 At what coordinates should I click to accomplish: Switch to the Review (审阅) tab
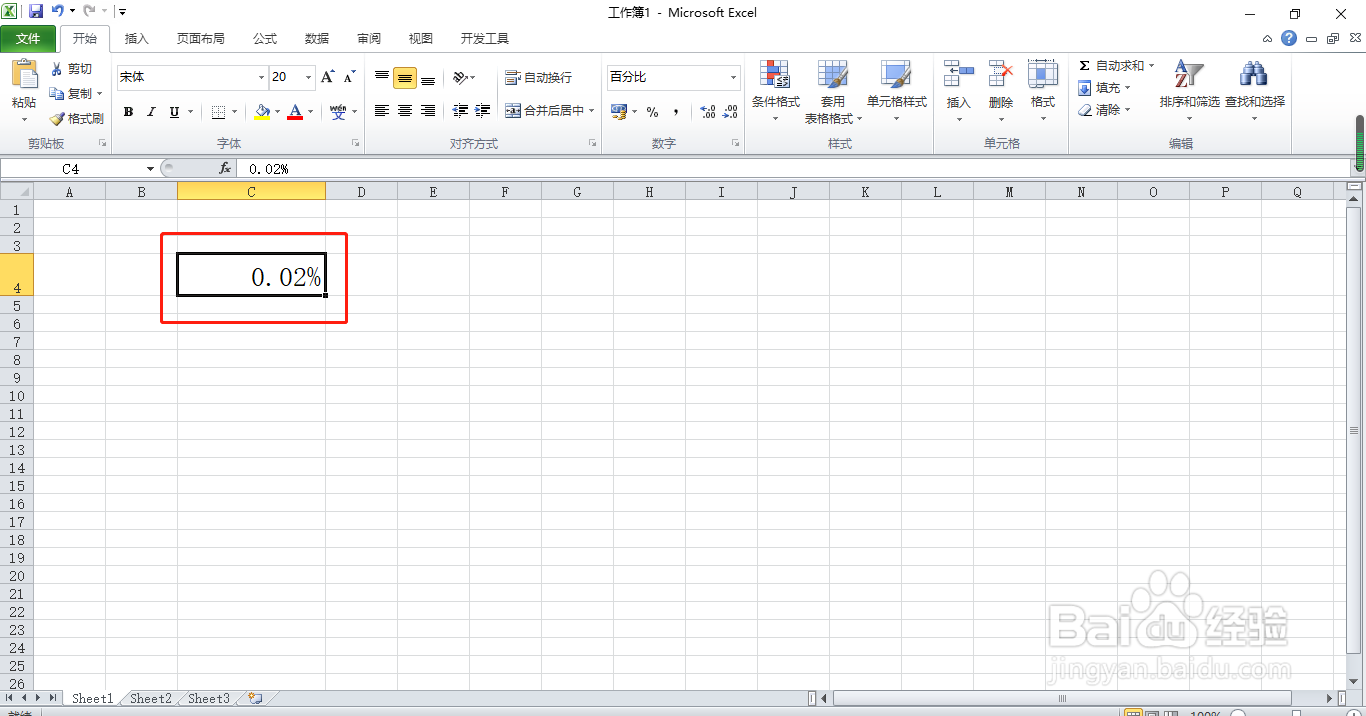[x=369, y=39]
